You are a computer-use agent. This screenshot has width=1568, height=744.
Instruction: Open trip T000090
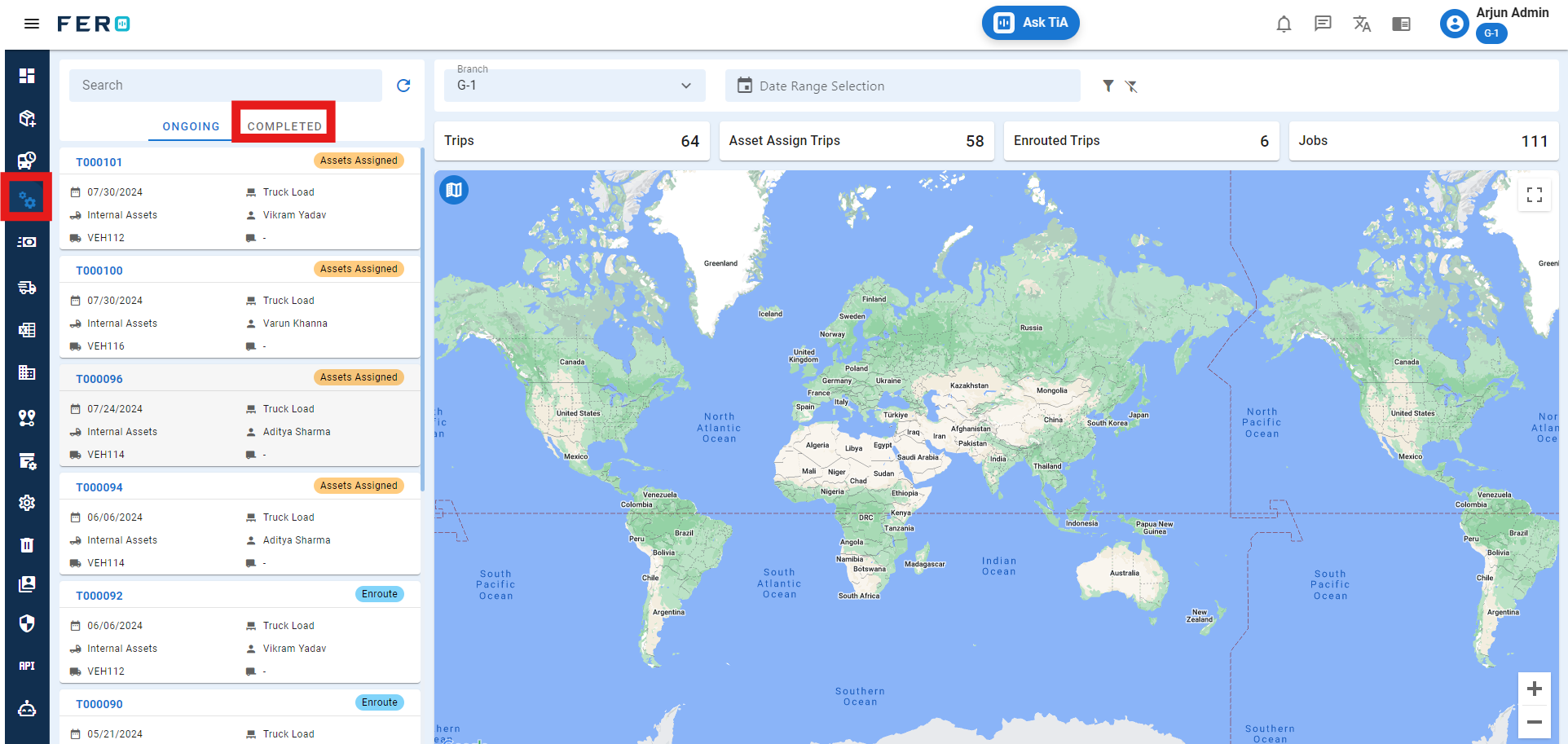pos(99,704)
